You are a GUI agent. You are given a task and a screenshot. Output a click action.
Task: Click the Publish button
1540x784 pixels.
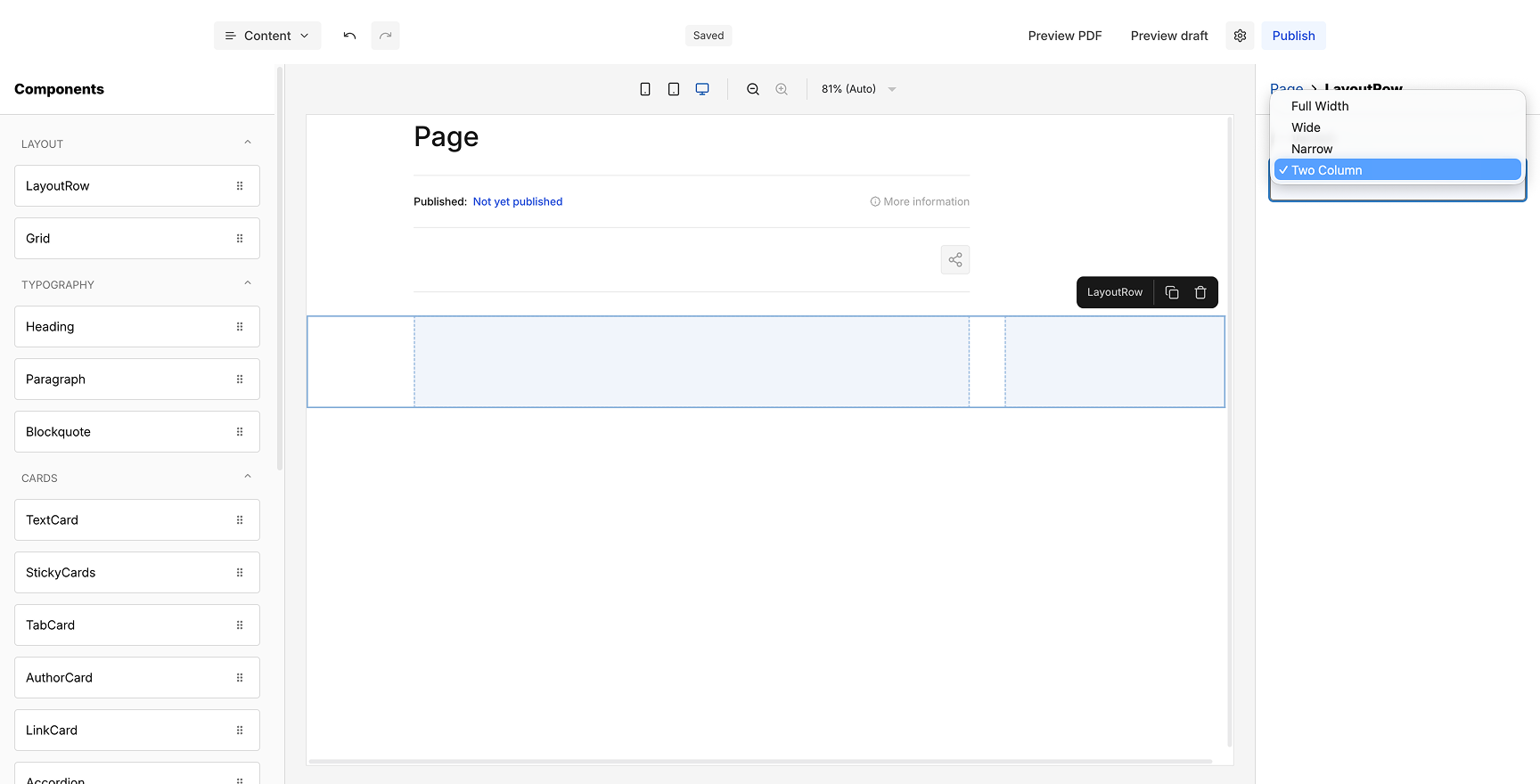1294,36
